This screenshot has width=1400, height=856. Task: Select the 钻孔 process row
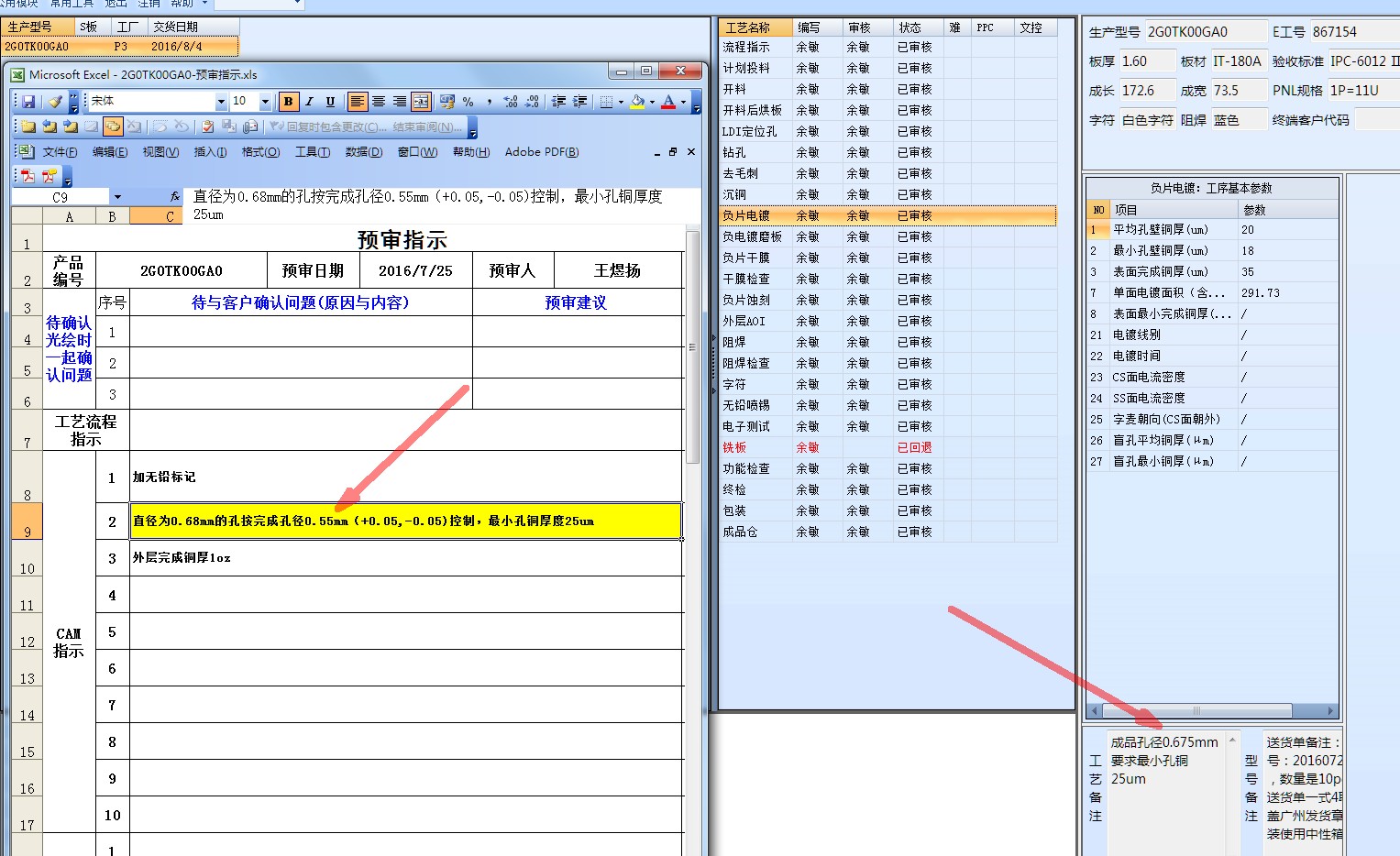pos(887,152)
